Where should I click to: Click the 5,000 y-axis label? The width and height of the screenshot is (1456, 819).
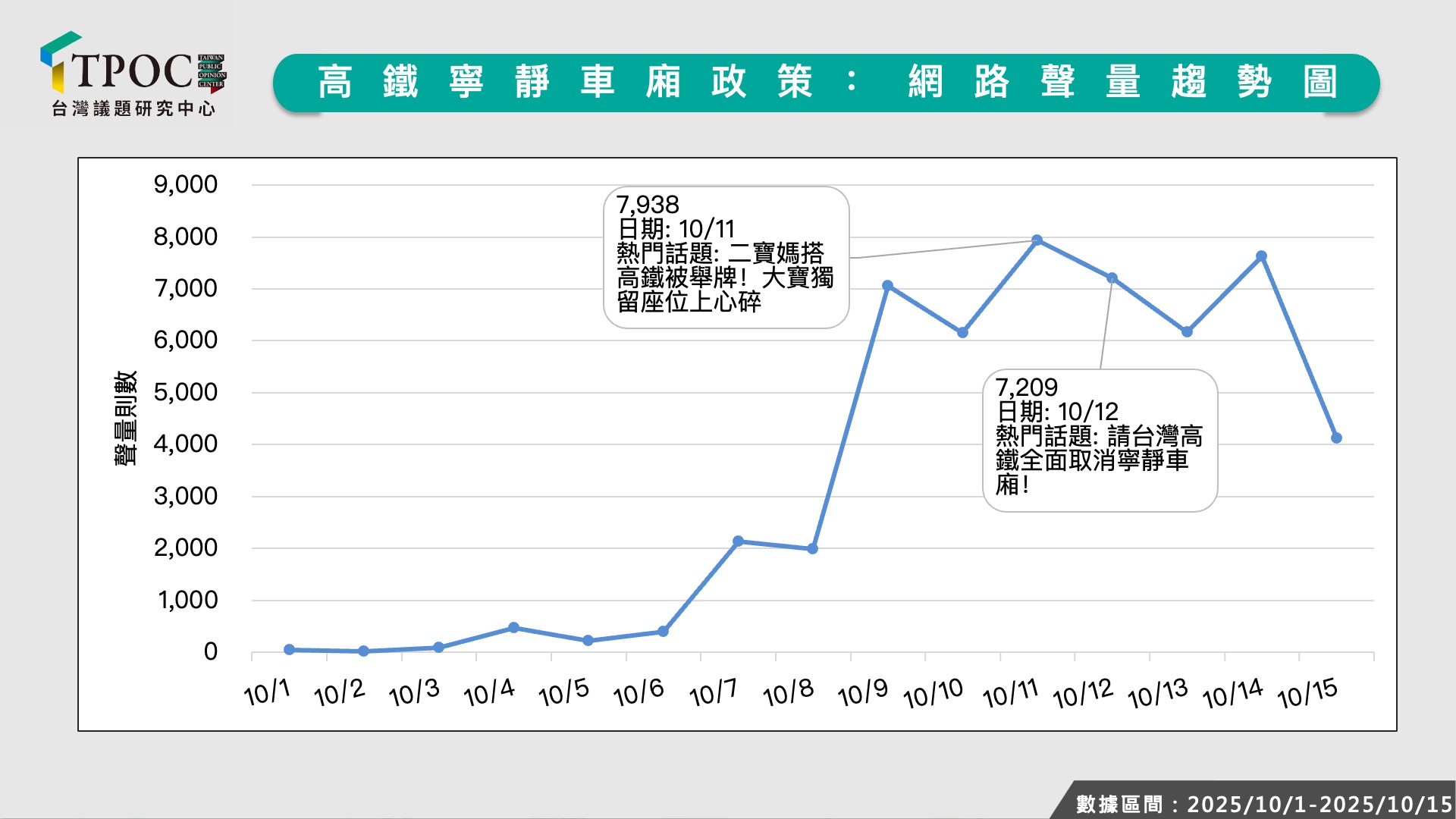pyautogui.click(x=185, y=392)
